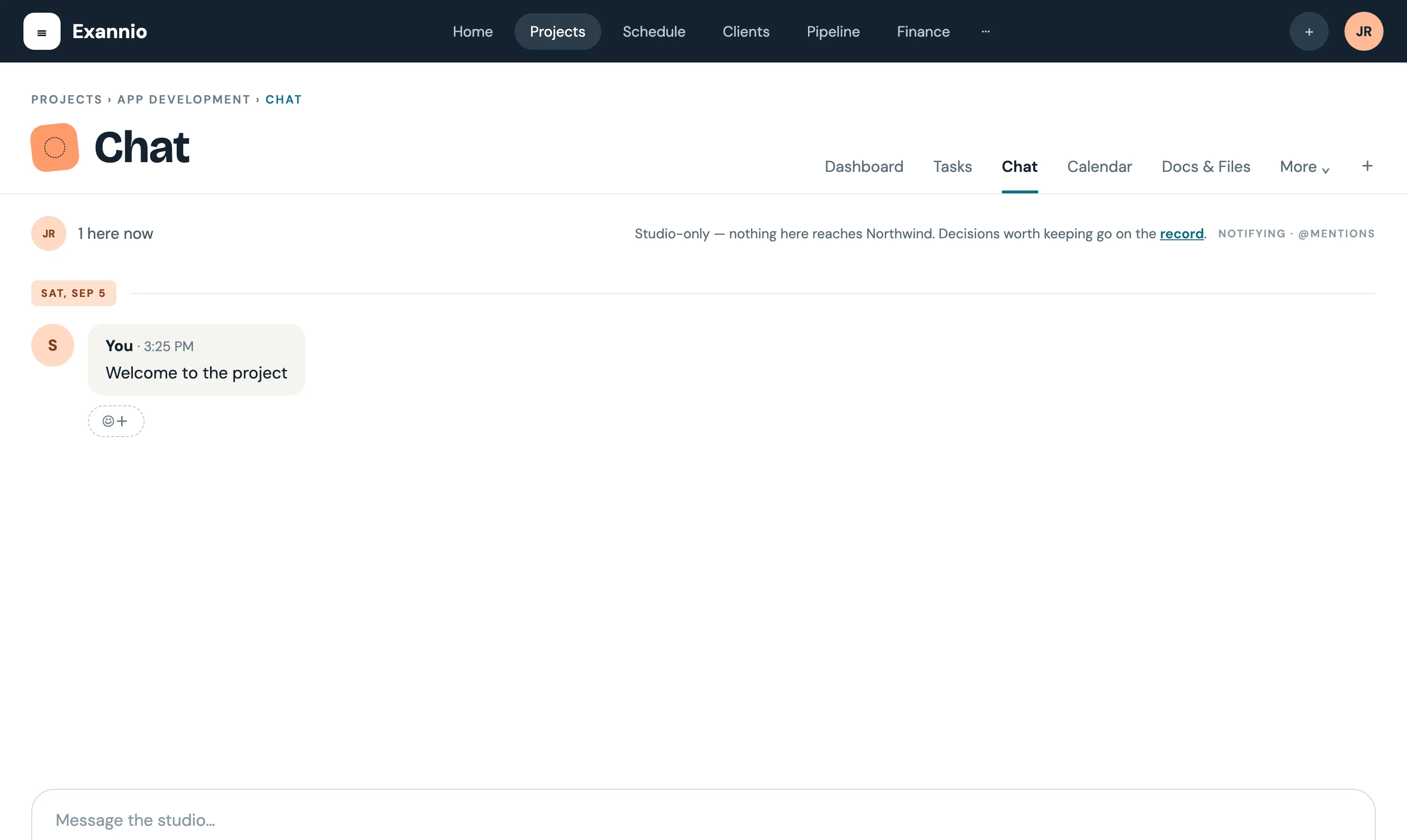Add a new tab with plus icon
Screen dimensions: 1407x840
point(1367,166)
